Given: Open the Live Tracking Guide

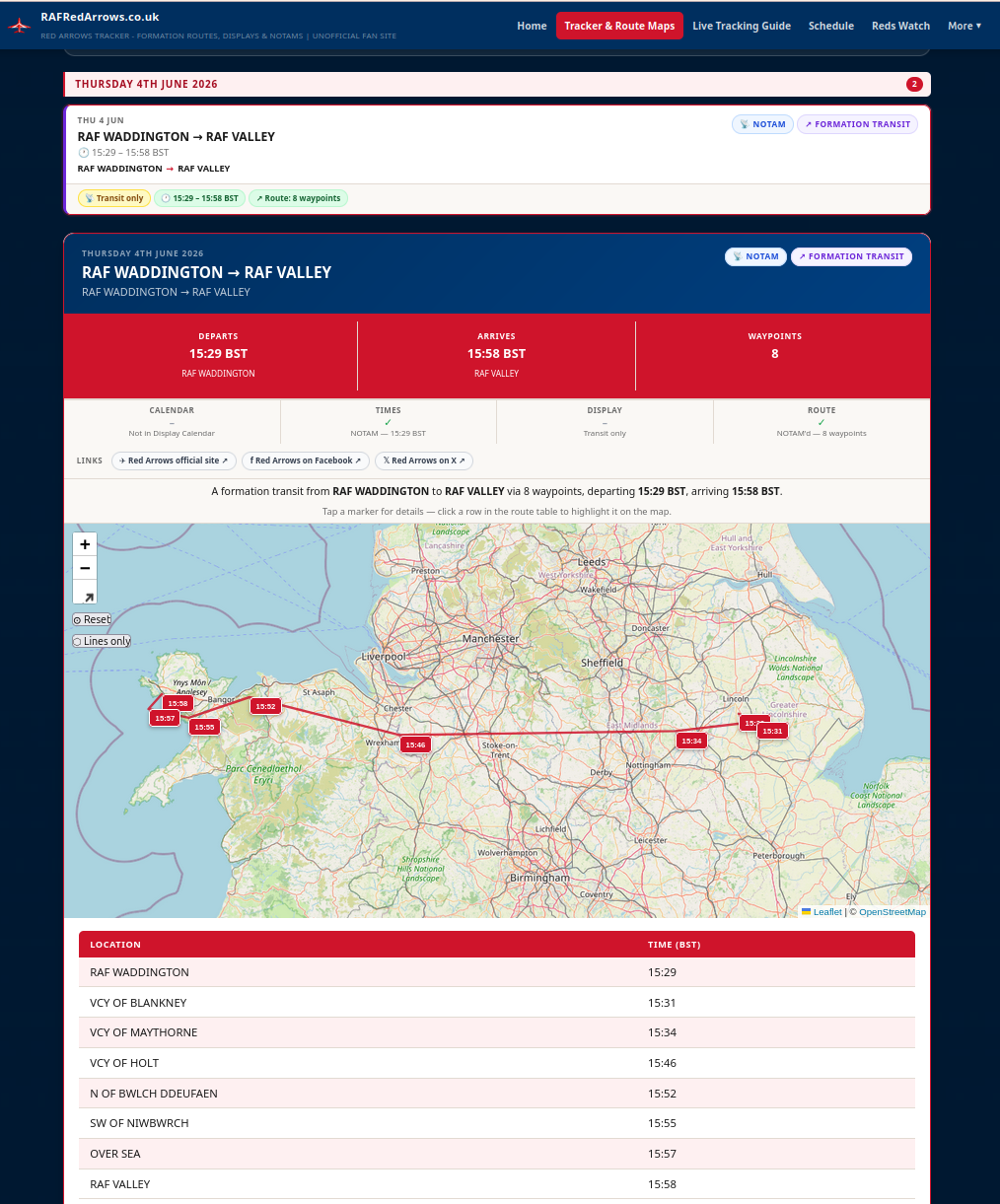Looking at the screenshot, I should click(x=742, y=26).
